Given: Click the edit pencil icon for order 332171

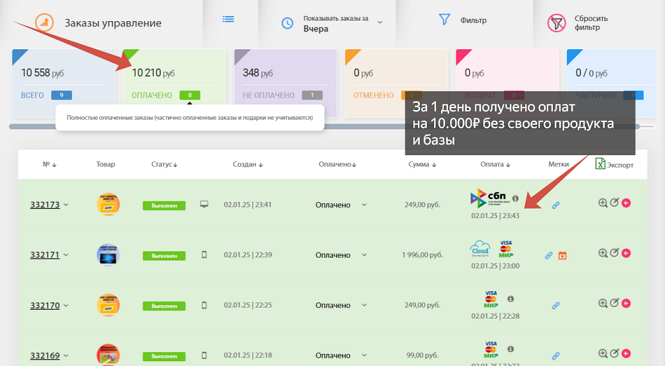Looking at the screenshot, I should [x=614, y=253].
